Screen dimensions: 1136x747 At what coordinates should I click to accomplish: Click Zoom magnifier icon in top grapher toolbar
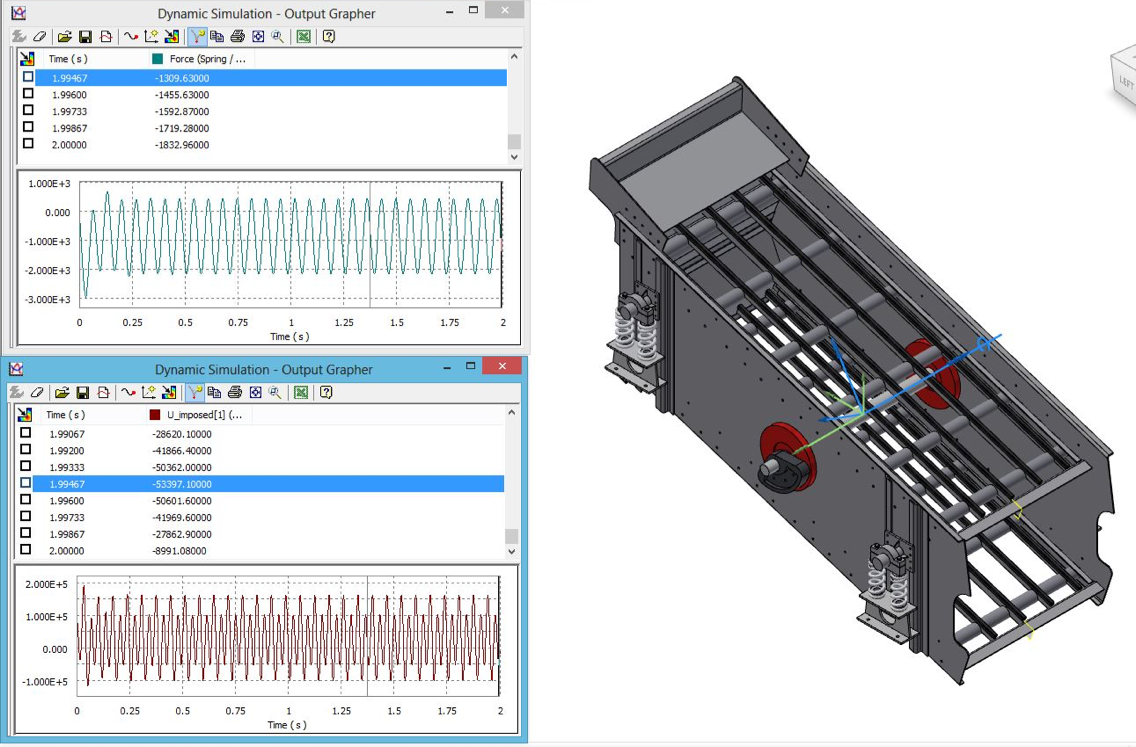pyautogui.click(x=277, y=37)
